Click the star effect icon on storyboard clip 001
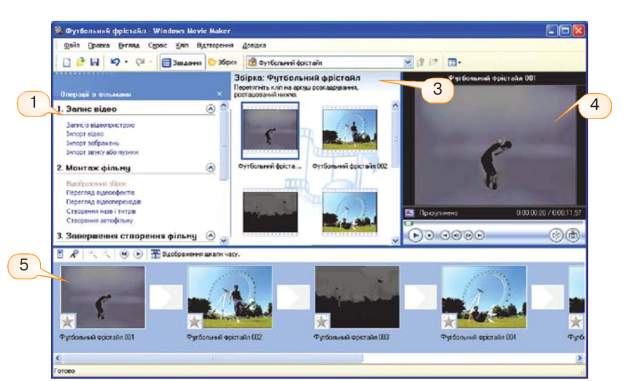Viewport: 630px width, 381px height. tap(68, 322)
